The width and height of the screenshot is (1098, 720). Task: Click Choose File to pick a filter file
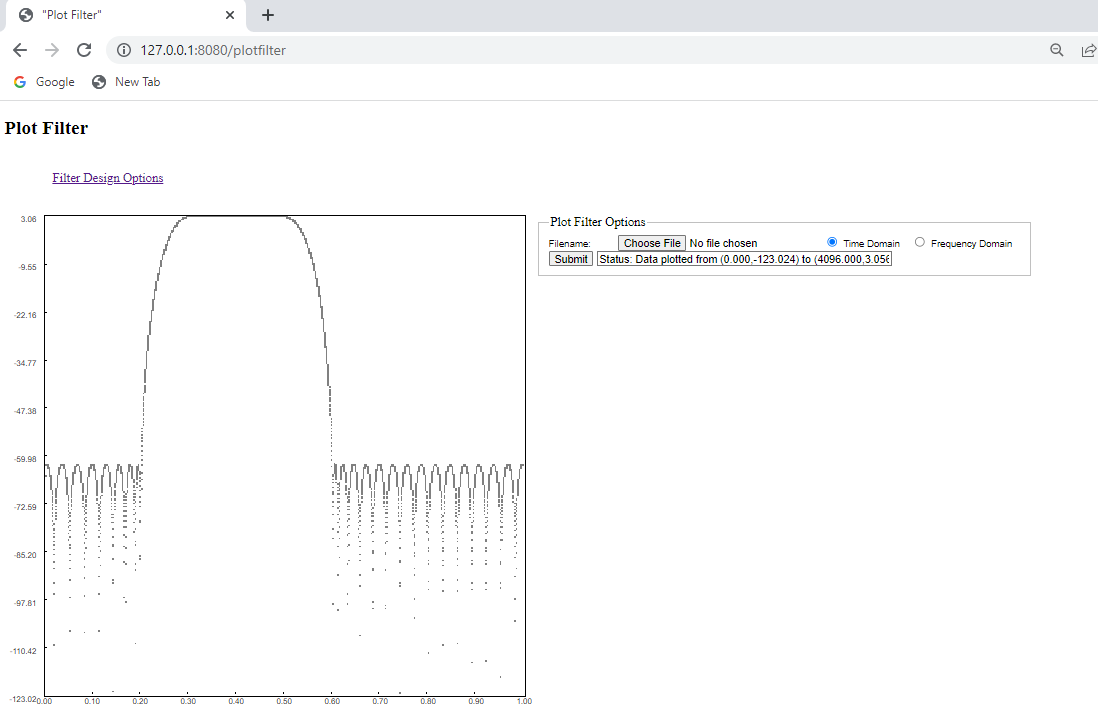(x=651, y=242)
